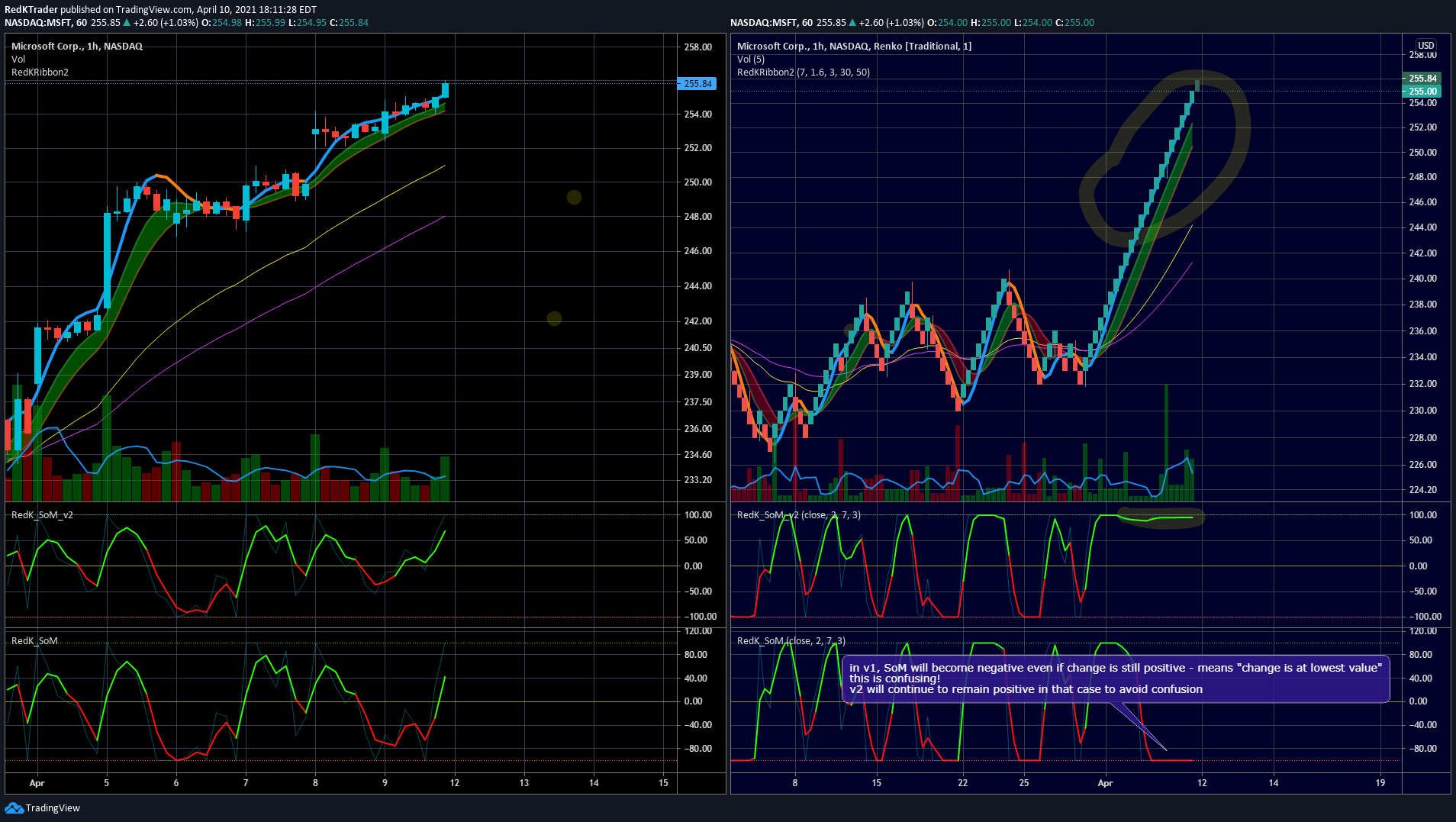
Task: Select the 'Apr' date label on the right time axis
Action: coord(1105,783)
